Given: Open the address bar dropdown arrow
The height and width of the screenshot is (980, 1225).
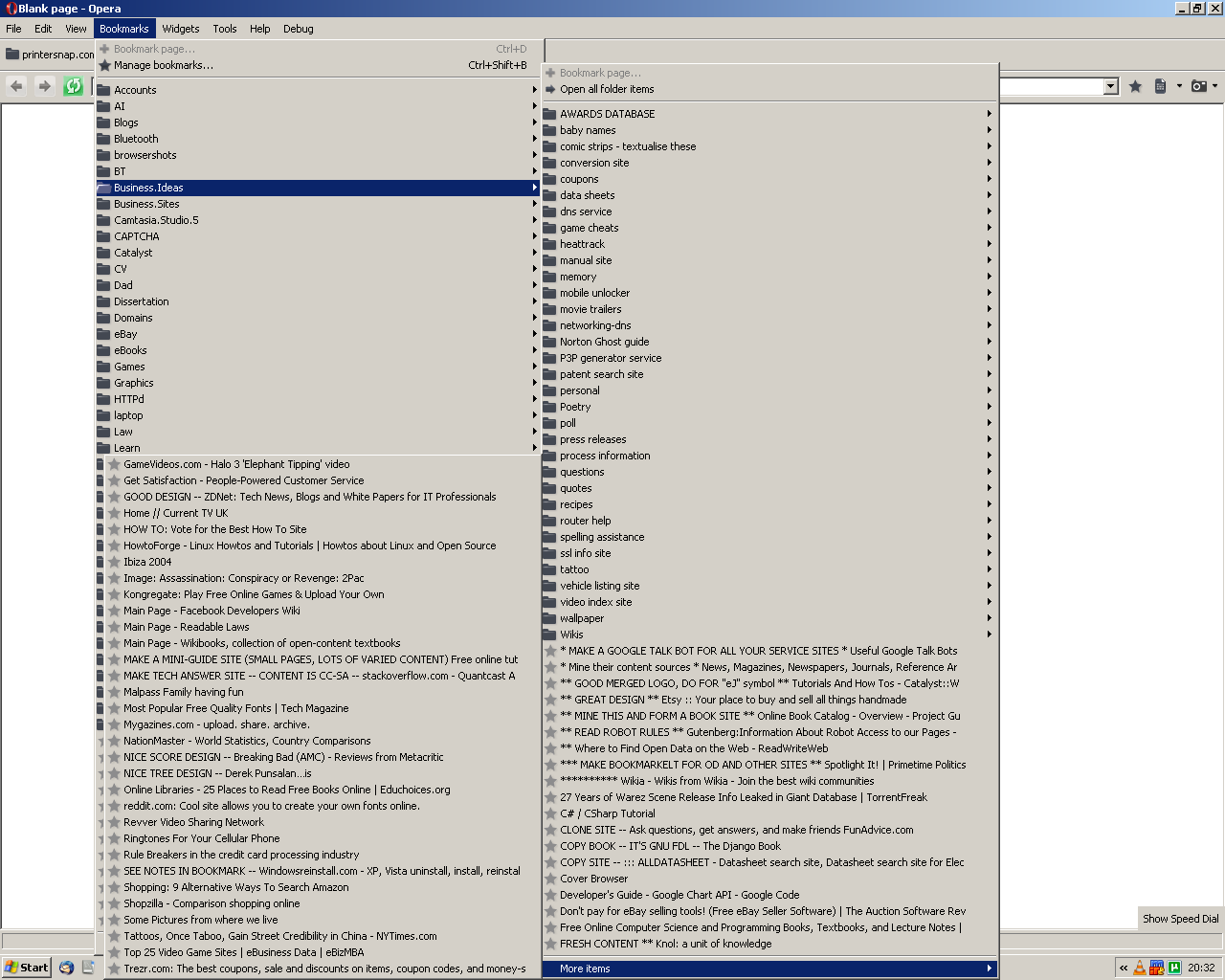Looking at the screenshot, I should click(x=1110, y=86).
